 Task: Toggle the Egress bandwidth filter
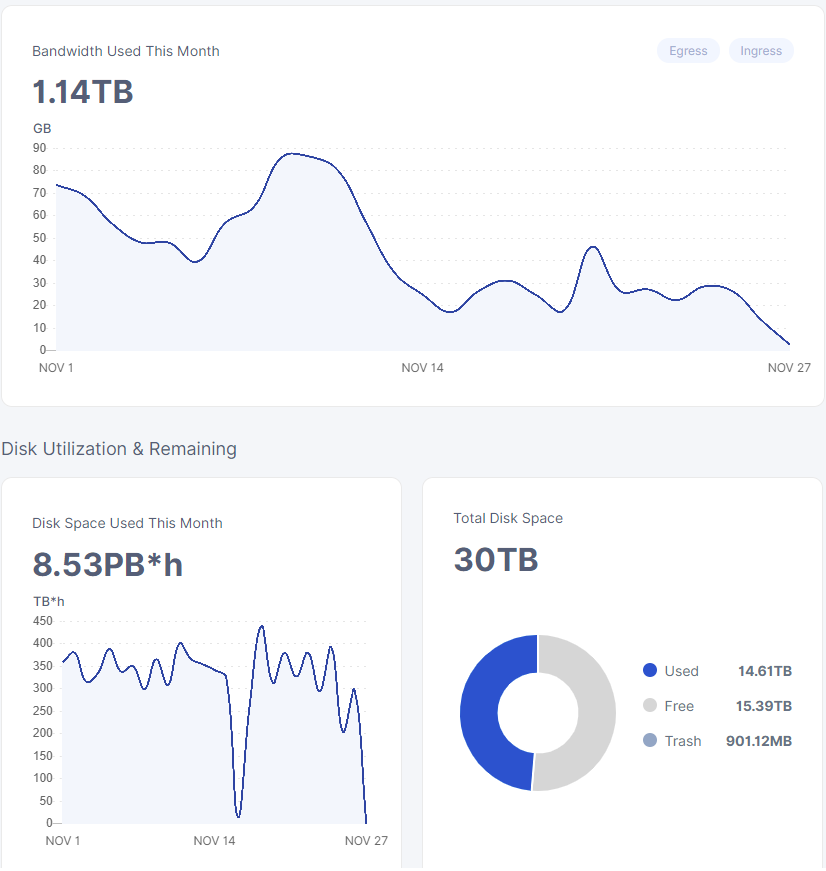(688, 51)
